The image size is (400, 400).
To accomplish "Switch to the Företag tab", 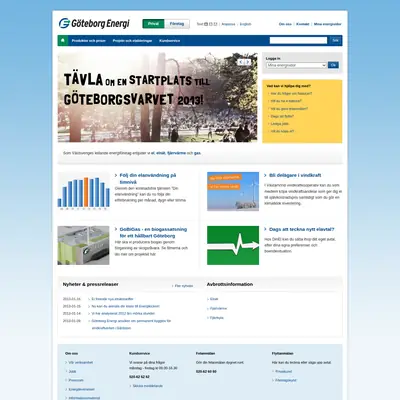I will (177, 24).
